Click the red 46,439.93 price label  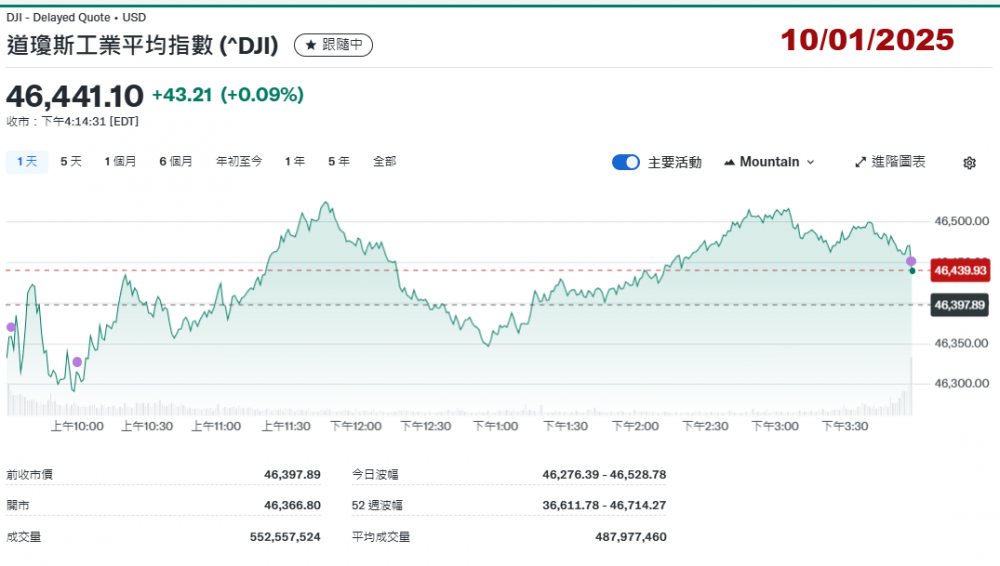959,270
